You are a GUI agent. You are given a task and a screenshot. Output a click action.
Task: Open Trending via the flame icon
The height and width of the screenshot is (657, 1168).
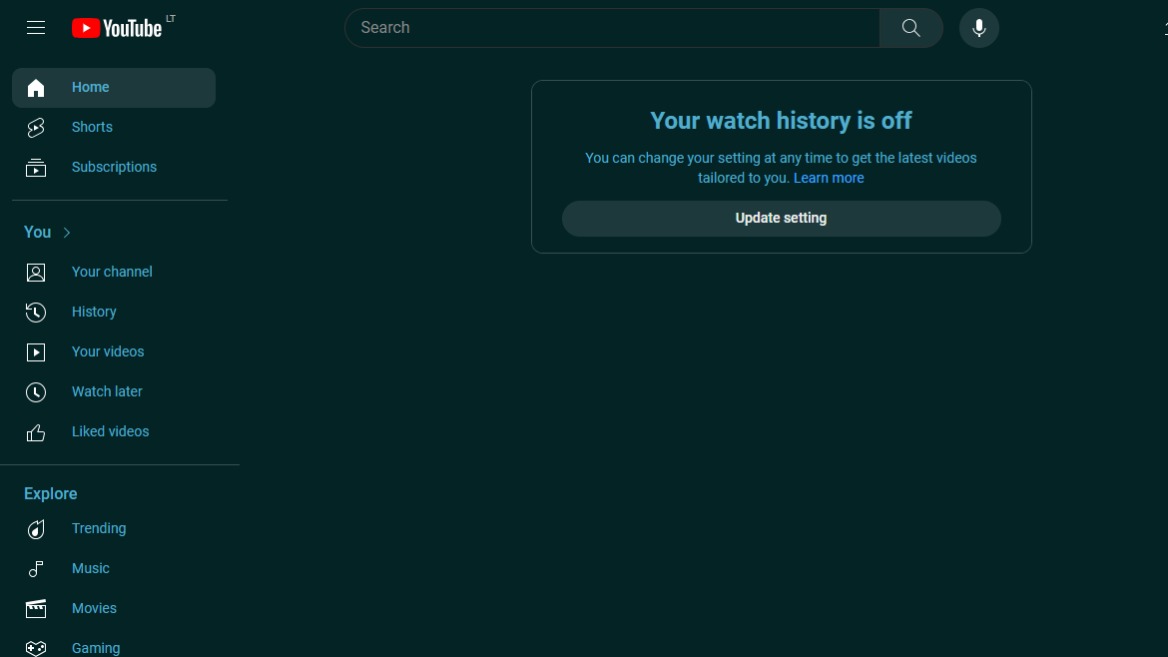[36, 529]
